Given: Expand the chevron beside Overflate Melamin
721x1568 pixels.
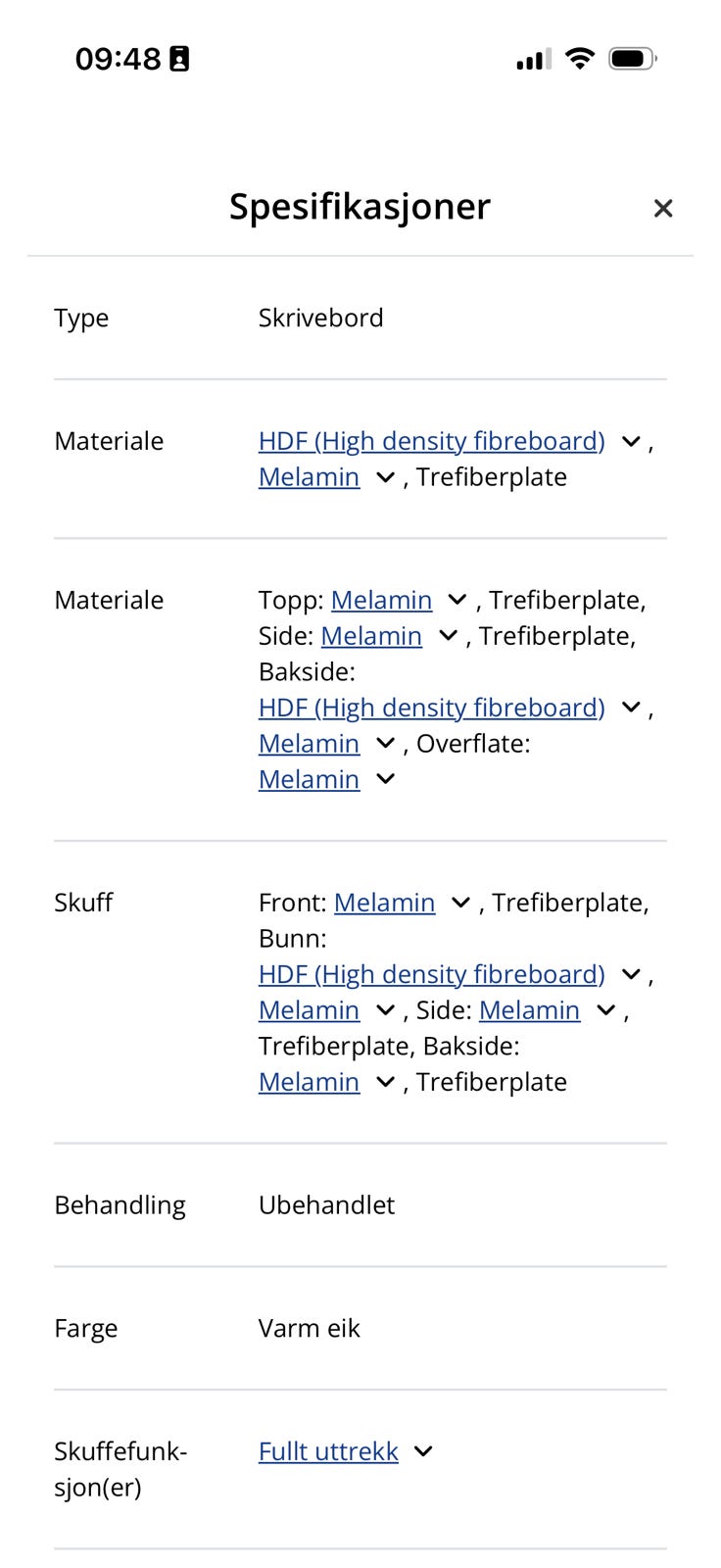Looking at the screenshot, I should tap(385, 779).
